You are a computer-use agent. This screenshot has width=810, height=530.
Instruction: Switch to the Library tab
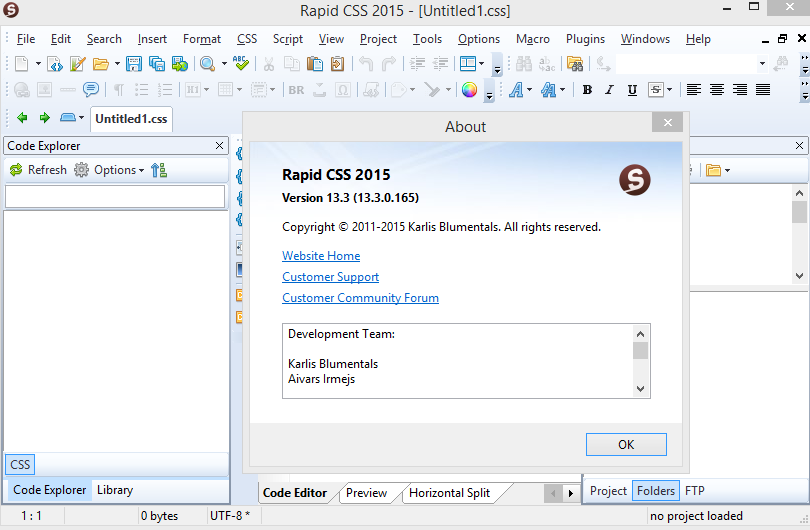coord(115,490)
